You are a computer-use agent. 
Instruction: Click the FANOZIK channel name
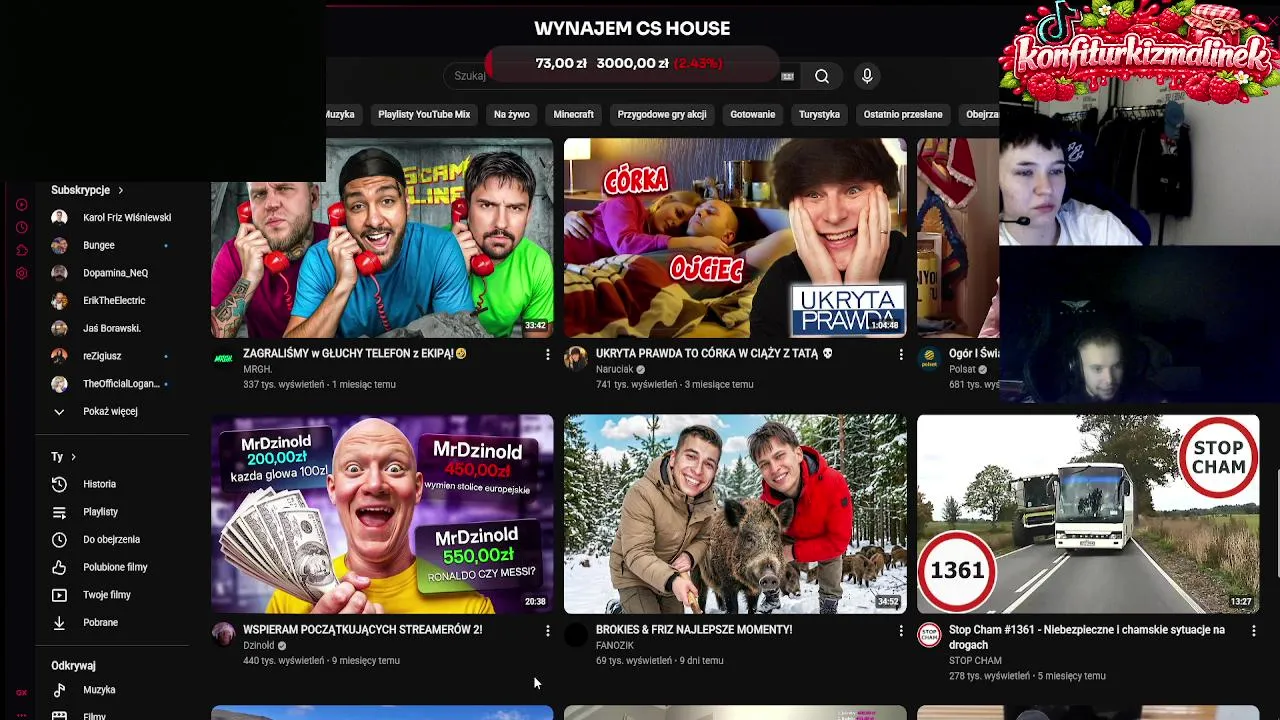point(615,646)
